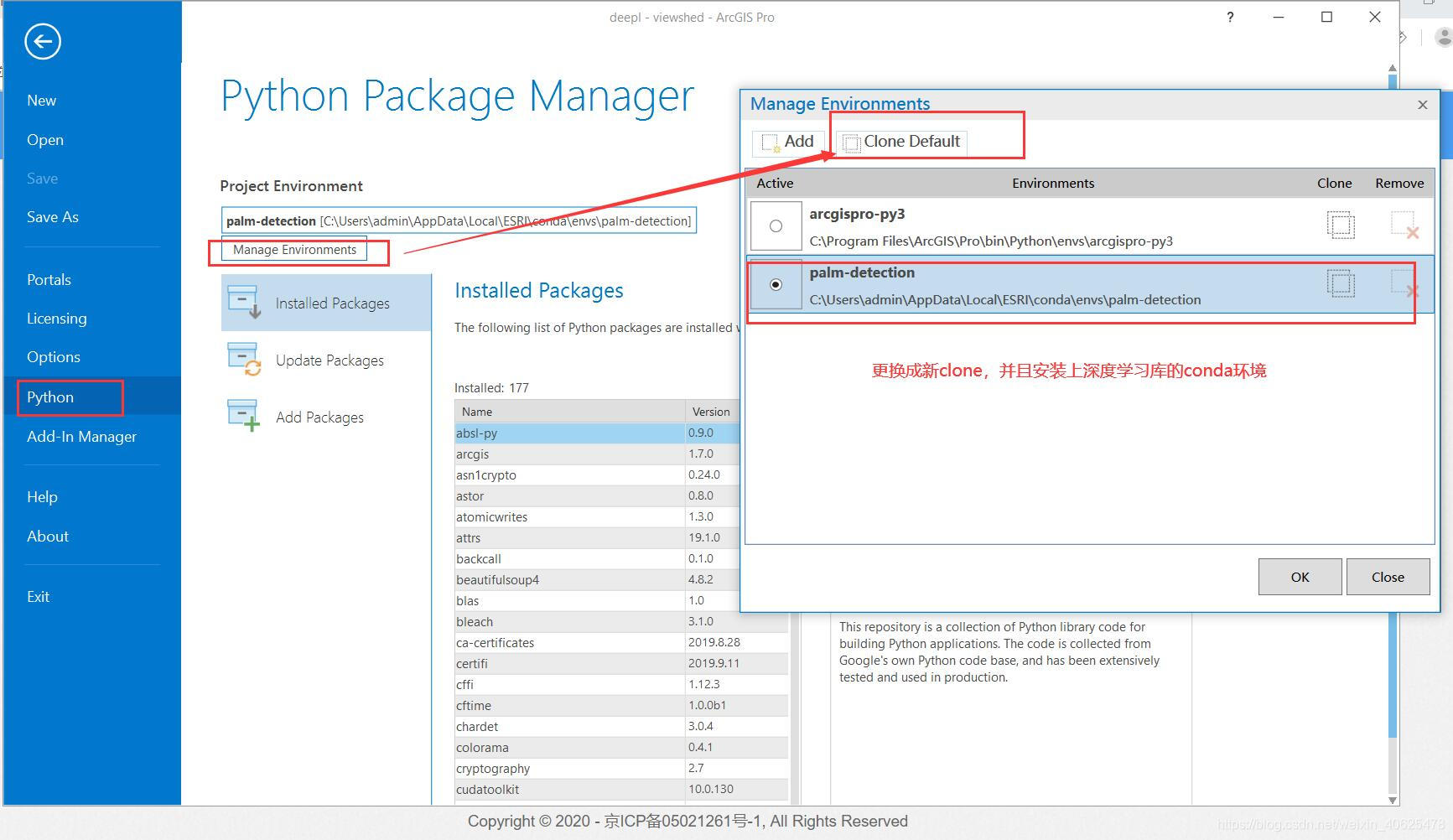This screenshot has height=840, width=1453.
Task: Click Close in Manage Environments dialog
Action: tap(1388, 577)
